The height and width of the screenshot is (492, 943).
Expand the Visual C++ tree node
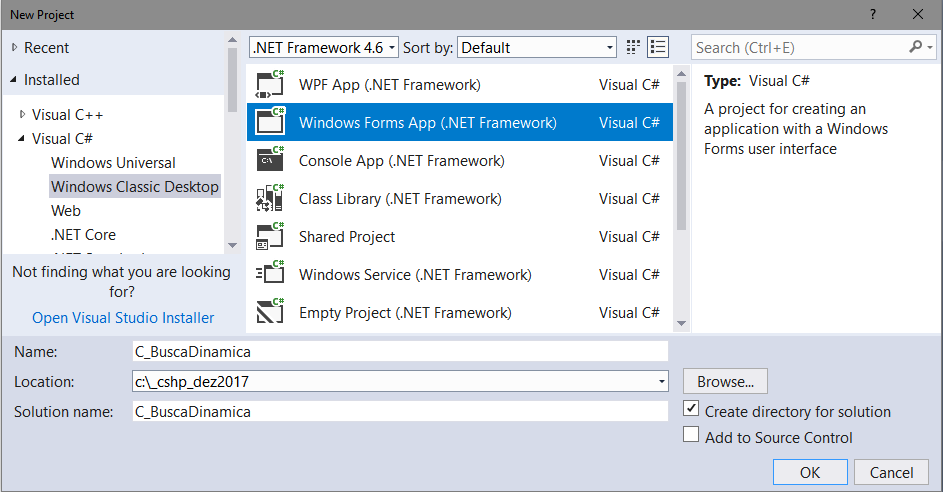(22, 114)
